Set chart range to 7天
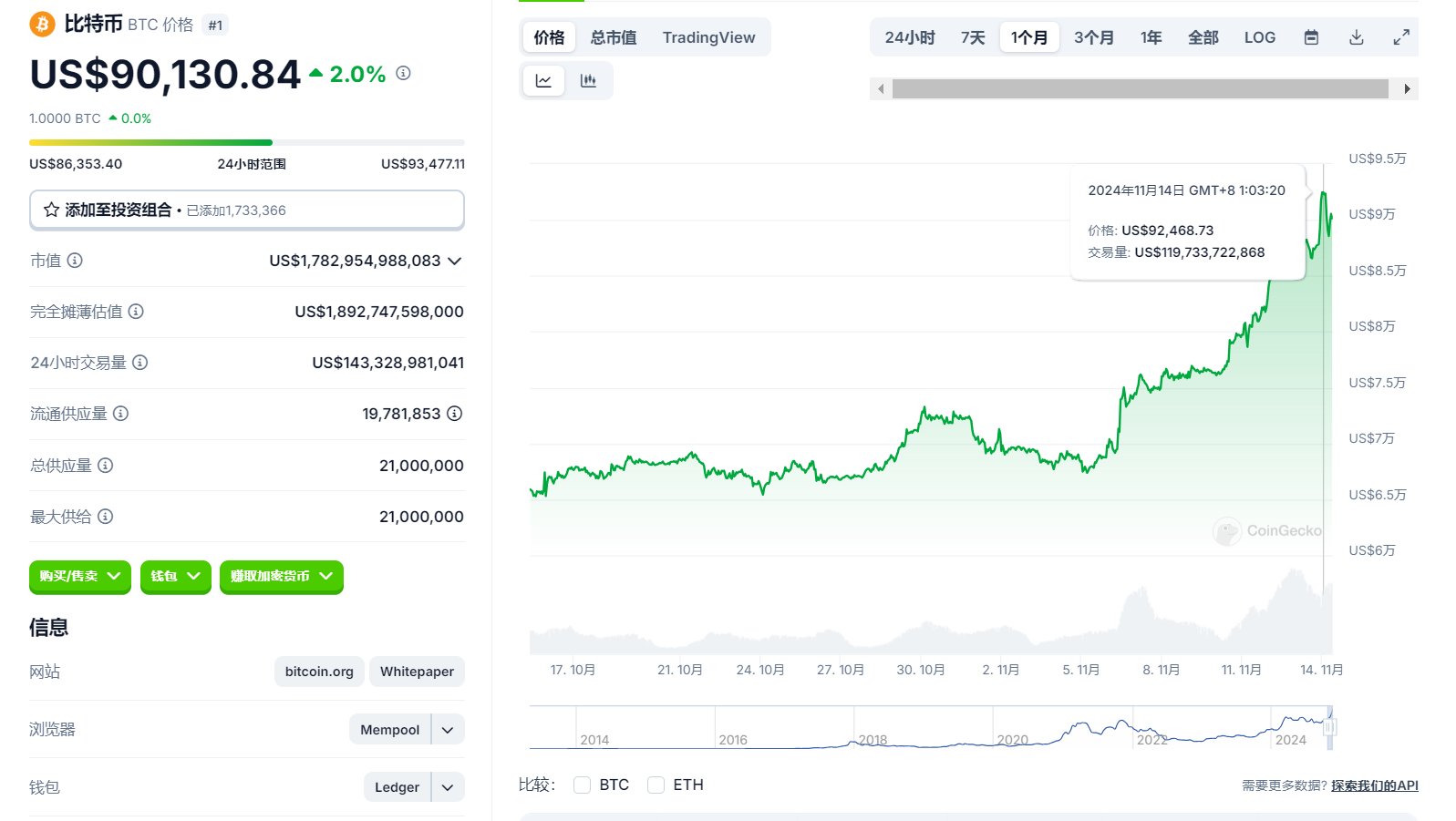The image size is (1456, 821). tap(973, 37)
